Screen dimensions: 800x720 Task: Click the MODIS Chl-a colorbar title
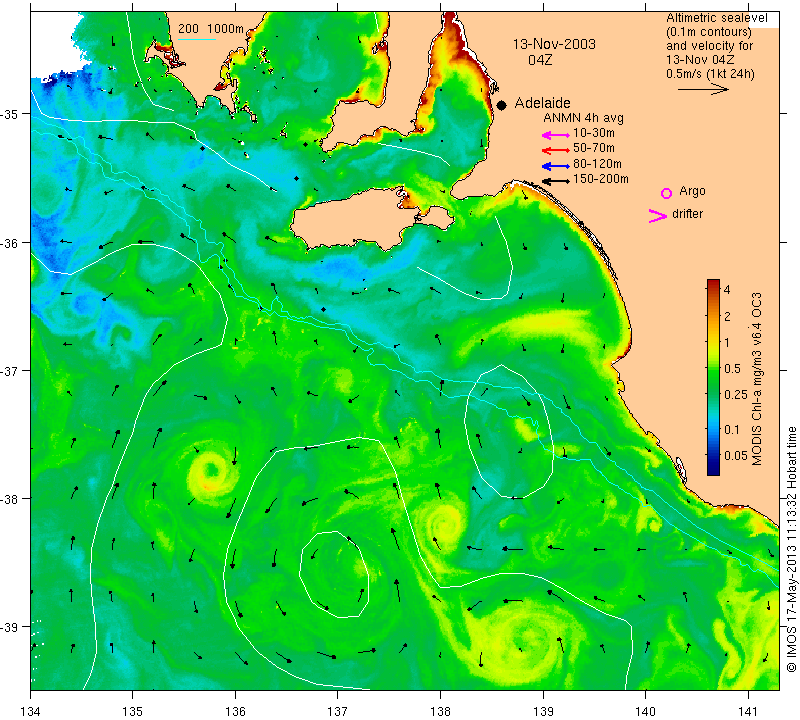pyautogui.click(x=757, y=379)
